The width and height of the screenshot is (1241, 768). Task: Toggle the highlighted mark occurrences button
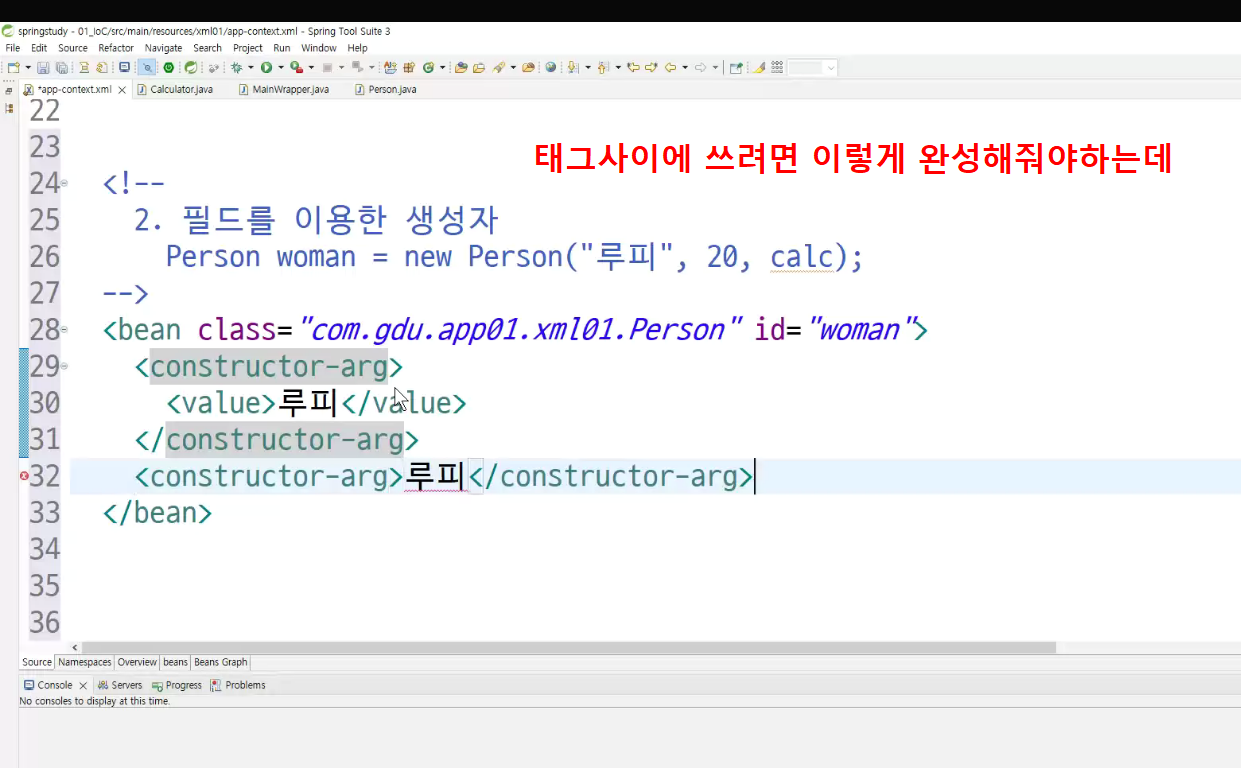coord(148,68)
